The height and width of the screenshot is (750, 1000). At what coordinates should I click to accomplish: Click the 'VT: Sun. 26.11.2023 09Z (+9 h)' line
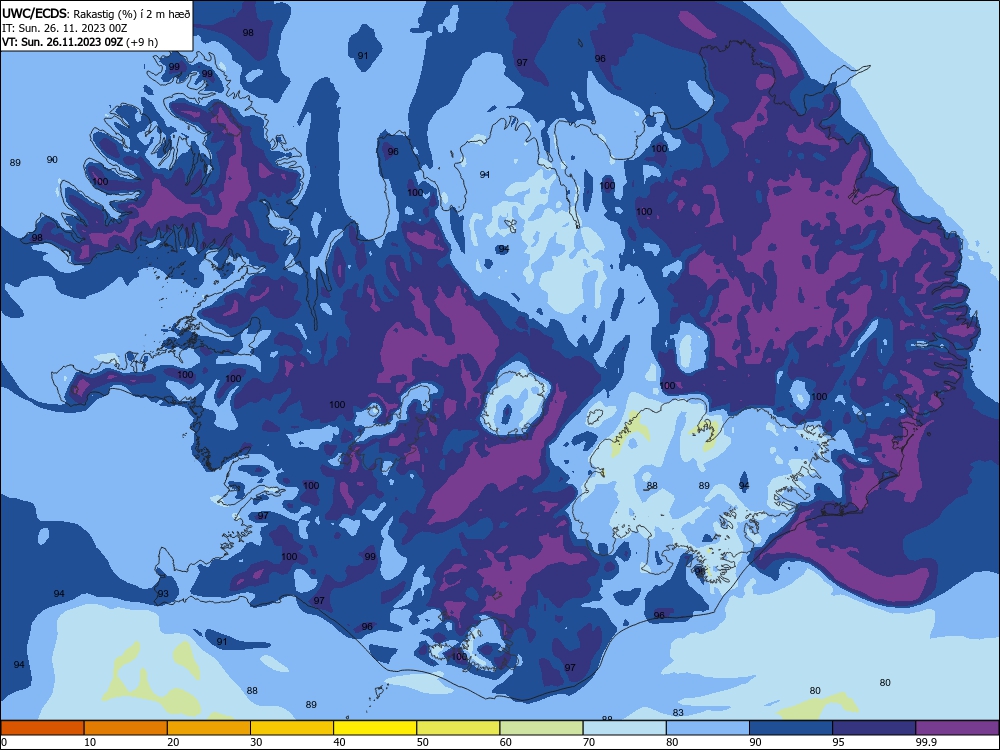point(80,42)
